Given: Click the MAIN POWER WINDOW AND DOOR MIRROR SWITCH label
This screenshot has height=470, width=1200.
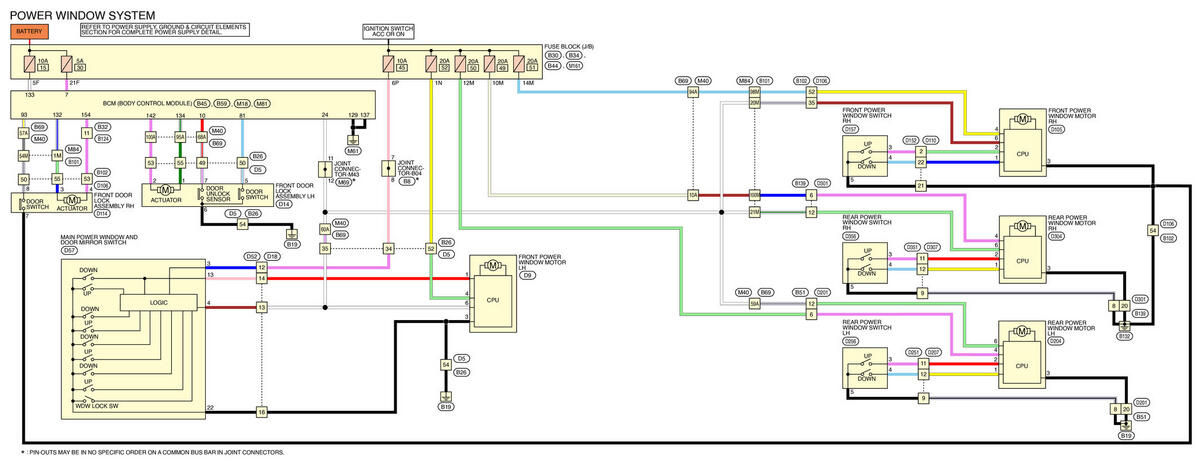Looking at the screenshot, I should 98,240.
